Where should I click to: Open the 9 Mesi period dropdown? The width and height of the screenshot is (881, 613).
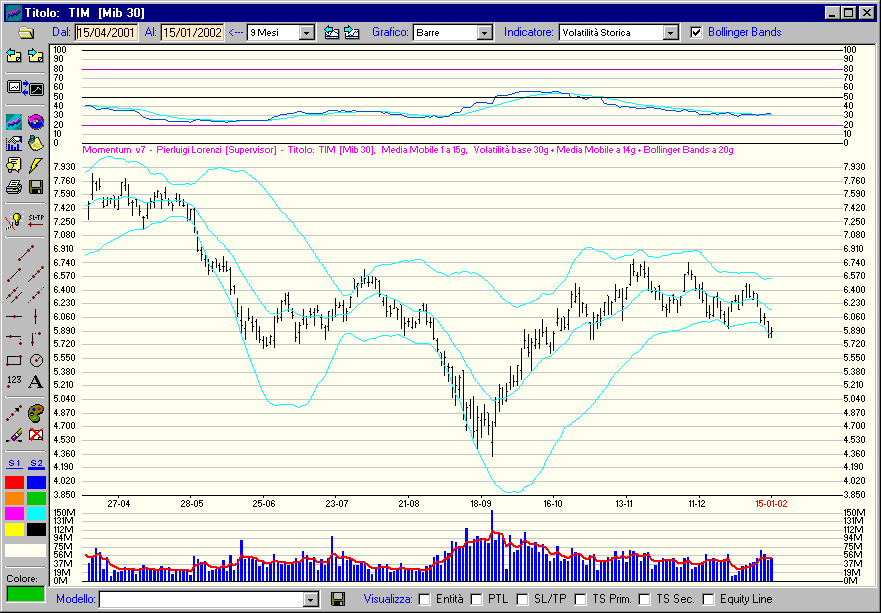[x=306, y=33]
